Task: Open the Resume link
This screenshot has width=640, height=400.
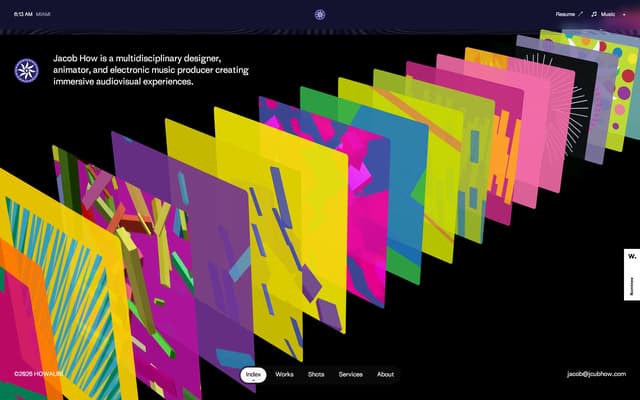Action: click(565, 14)
